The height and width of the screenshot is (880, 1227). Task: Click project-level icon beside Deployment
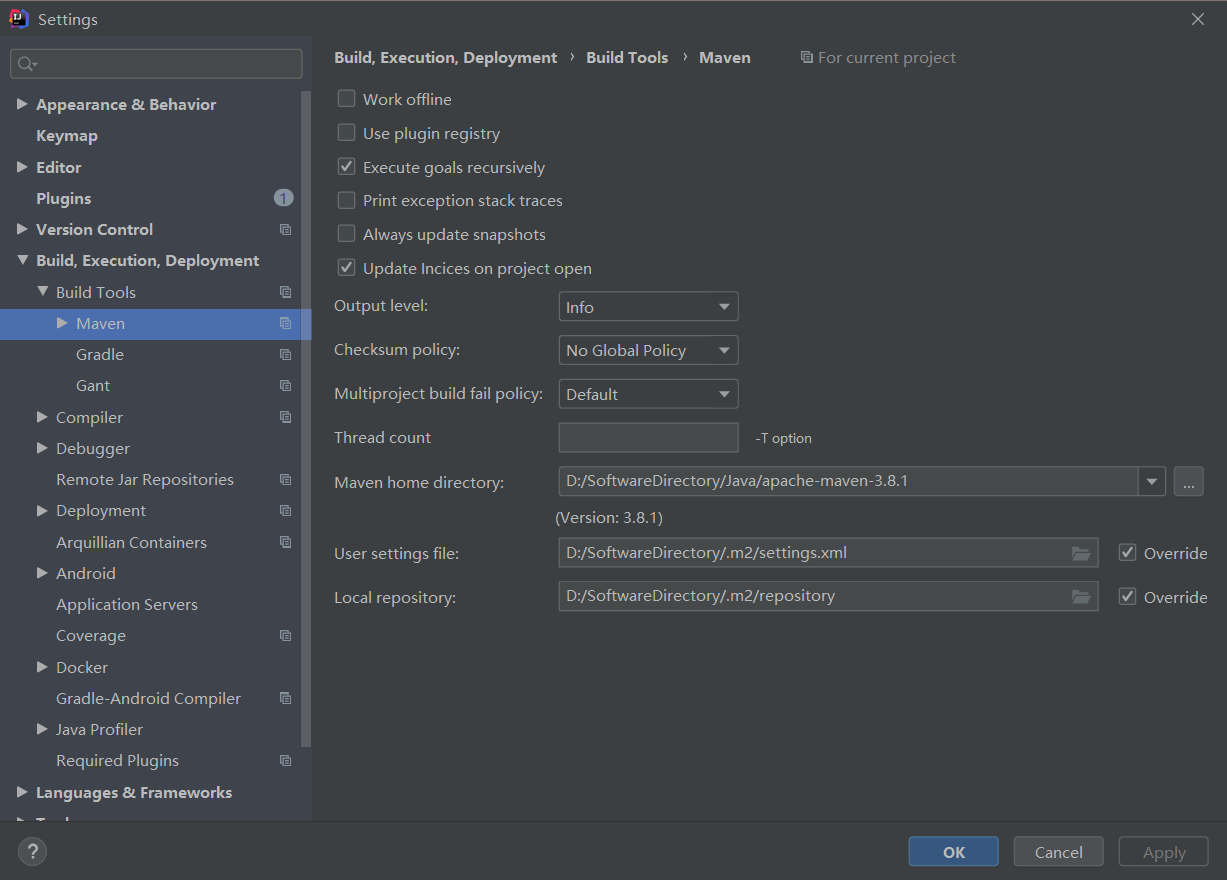pyautogui.click(x=286, y=511)
